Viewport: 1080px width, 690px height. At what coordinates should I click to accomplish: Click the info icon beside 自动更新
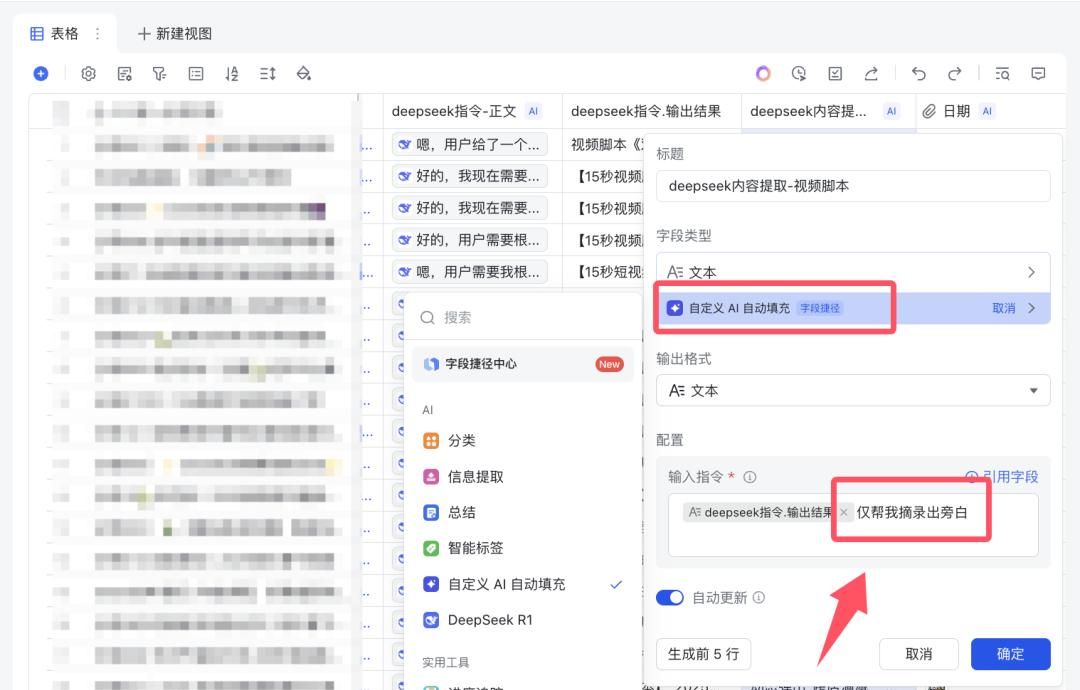click(758, 597)
